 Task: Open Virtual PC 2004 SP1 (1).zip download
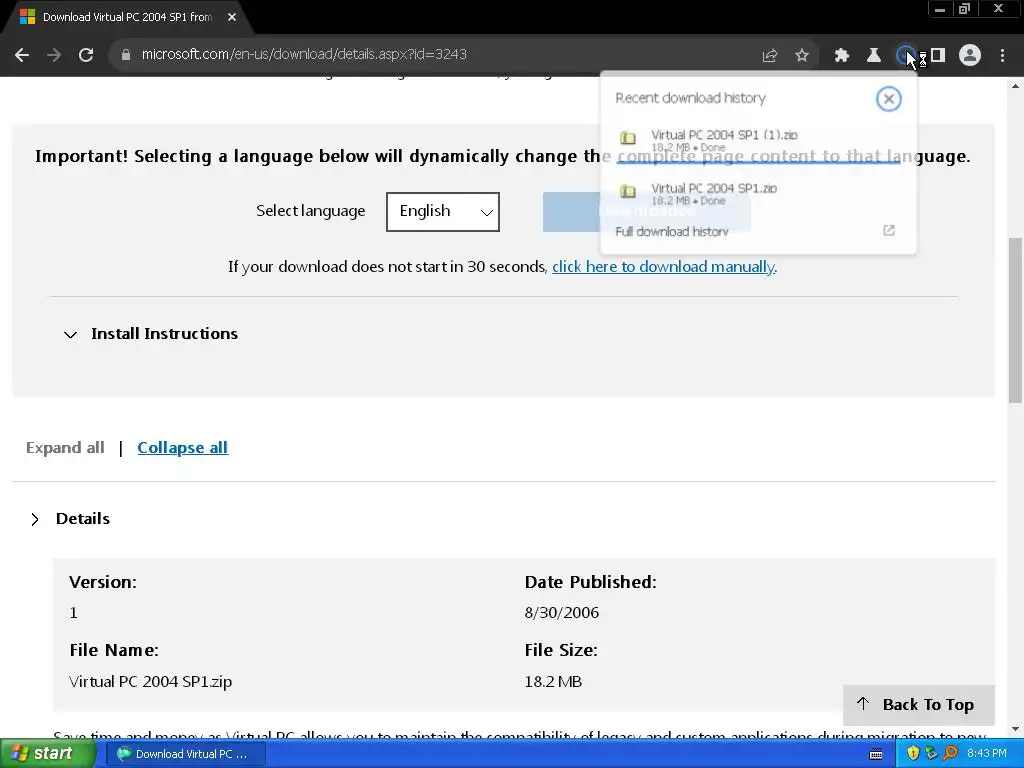point(758,140)
